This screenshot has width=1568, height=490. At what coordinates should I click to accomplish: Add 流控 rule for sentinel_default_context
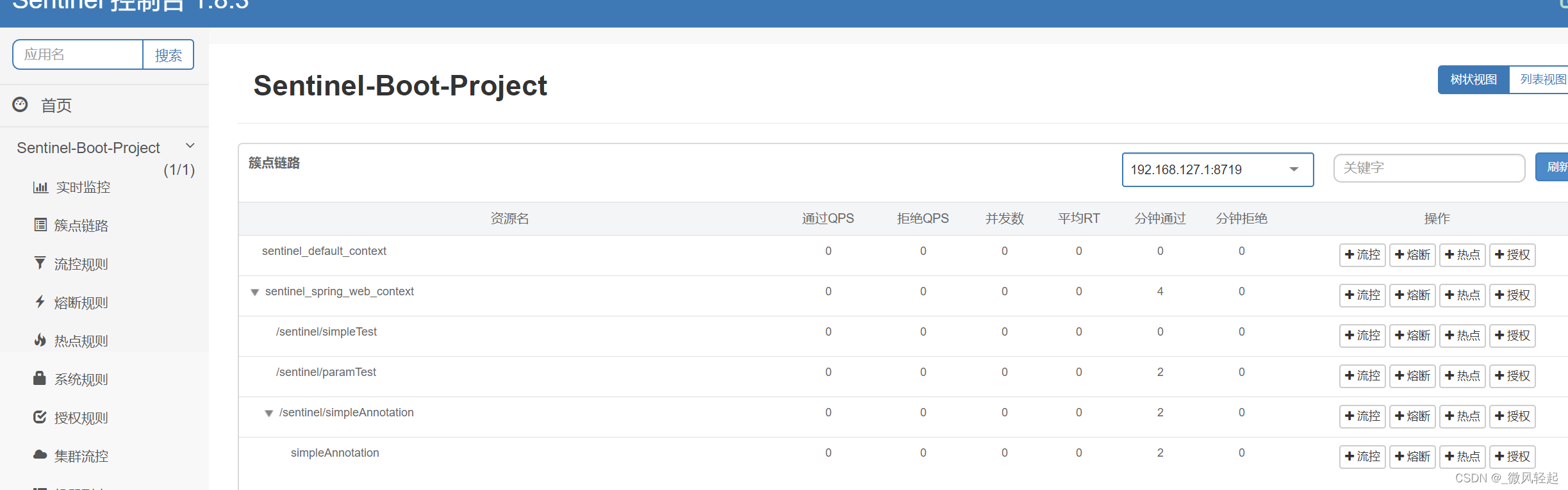coord(1362,255)
